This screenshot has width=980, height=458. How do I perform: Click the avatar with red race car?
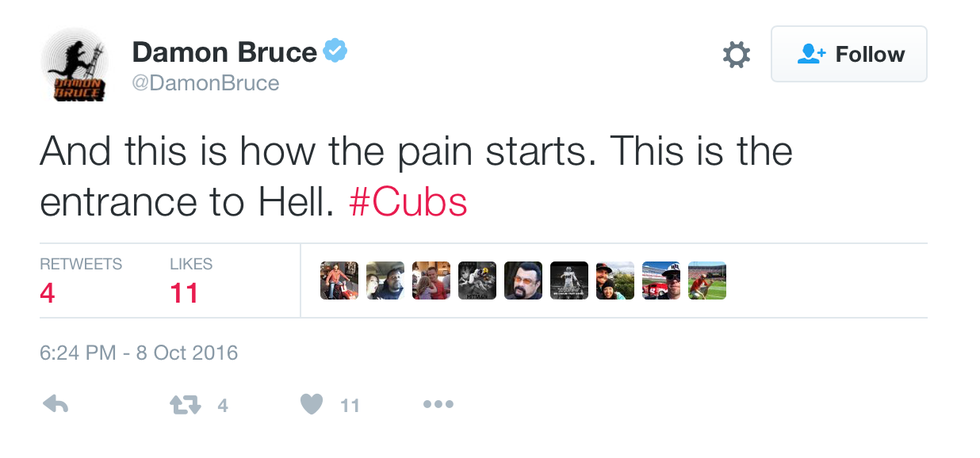coord(661,281)
